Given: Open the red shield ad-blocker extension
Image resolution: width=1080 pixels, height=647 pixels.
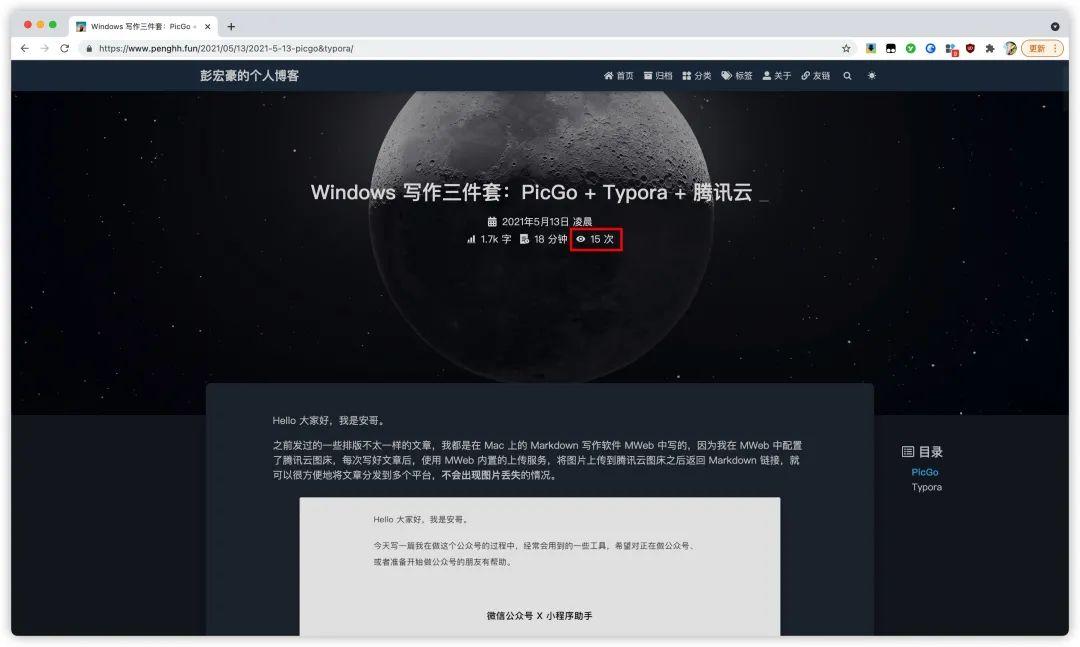Looking at the screenshot, I should point(970,48).
